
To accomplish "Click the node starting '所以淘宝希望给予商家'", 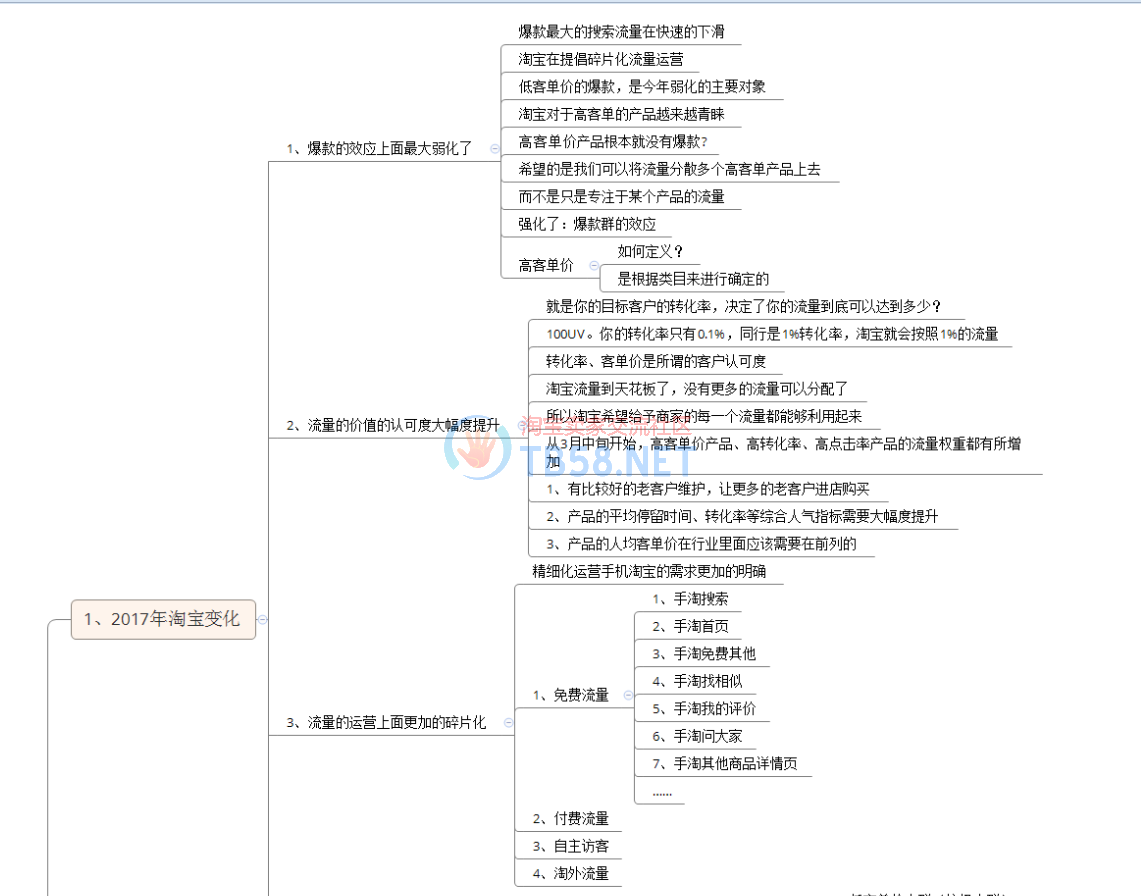I will pos(704,416).
